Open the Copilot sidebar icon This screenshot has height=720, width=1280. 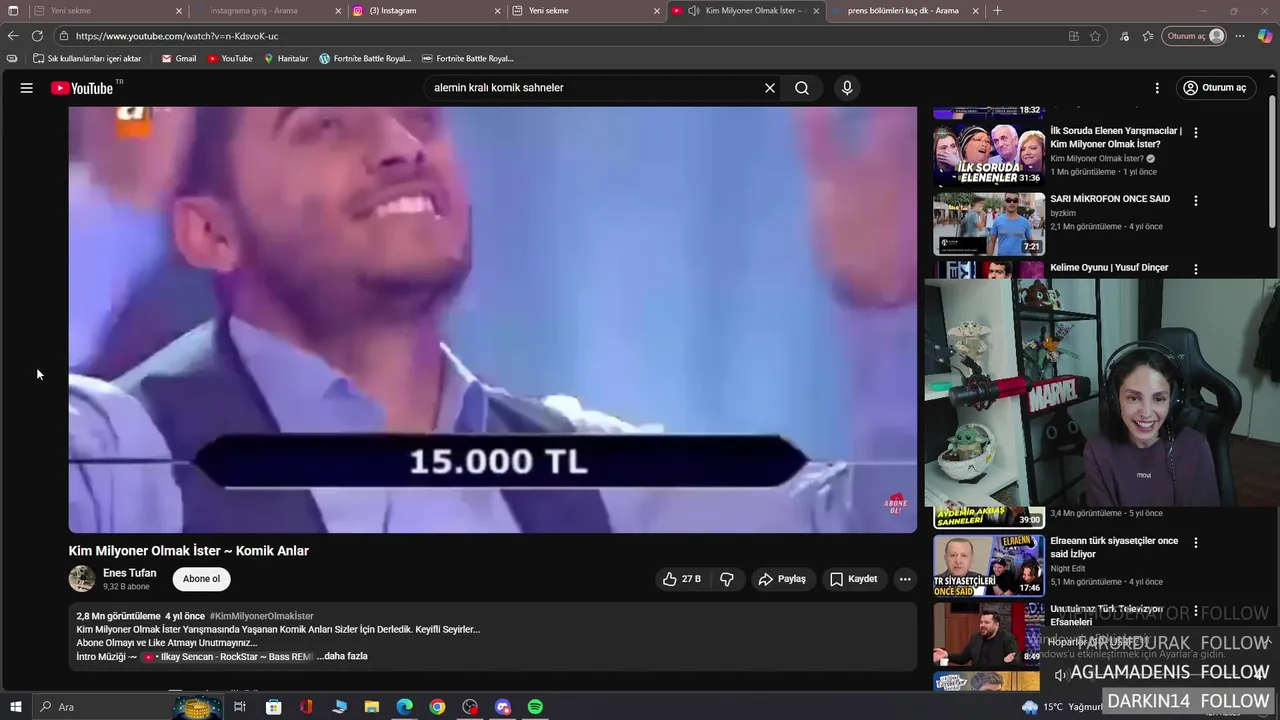click(1265, 36)
